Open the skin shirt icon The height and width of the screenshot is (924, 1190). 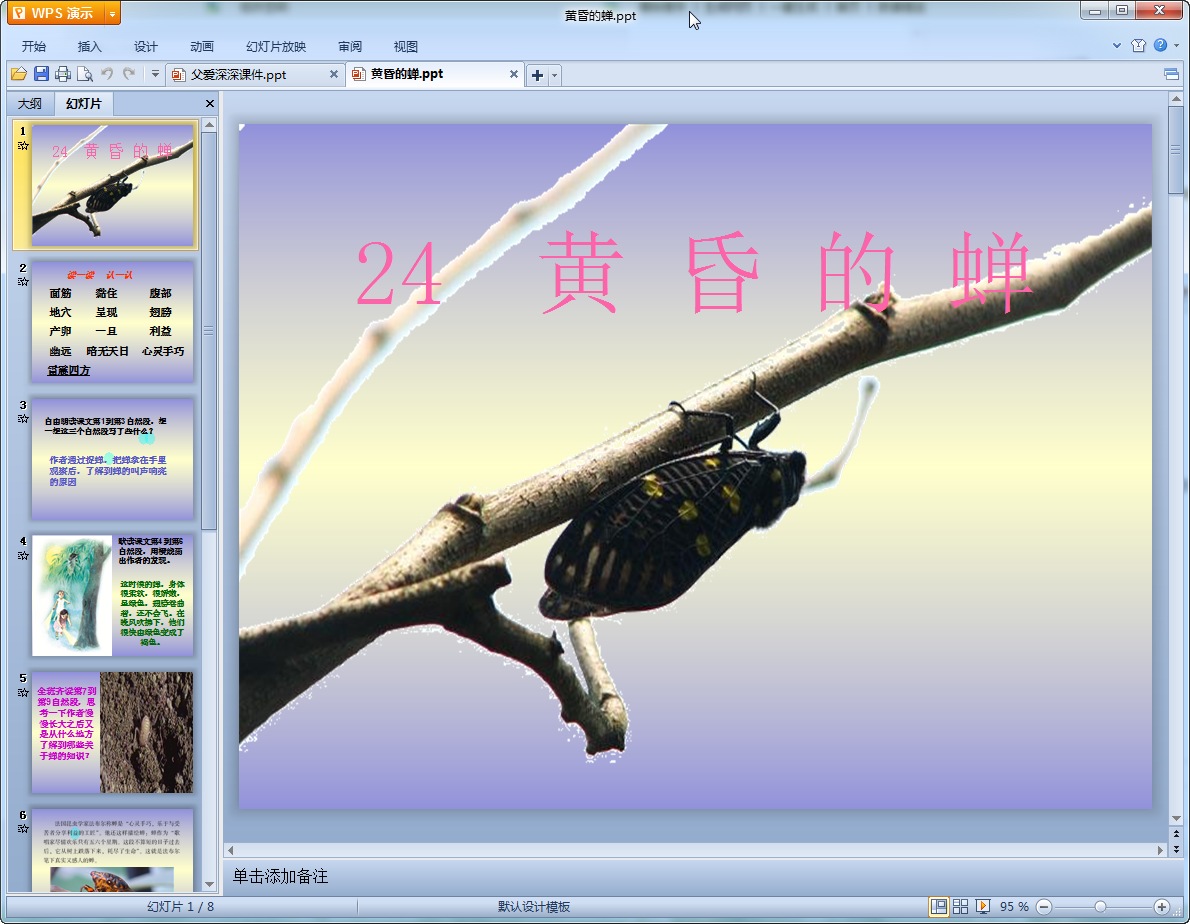[1138, 46]
